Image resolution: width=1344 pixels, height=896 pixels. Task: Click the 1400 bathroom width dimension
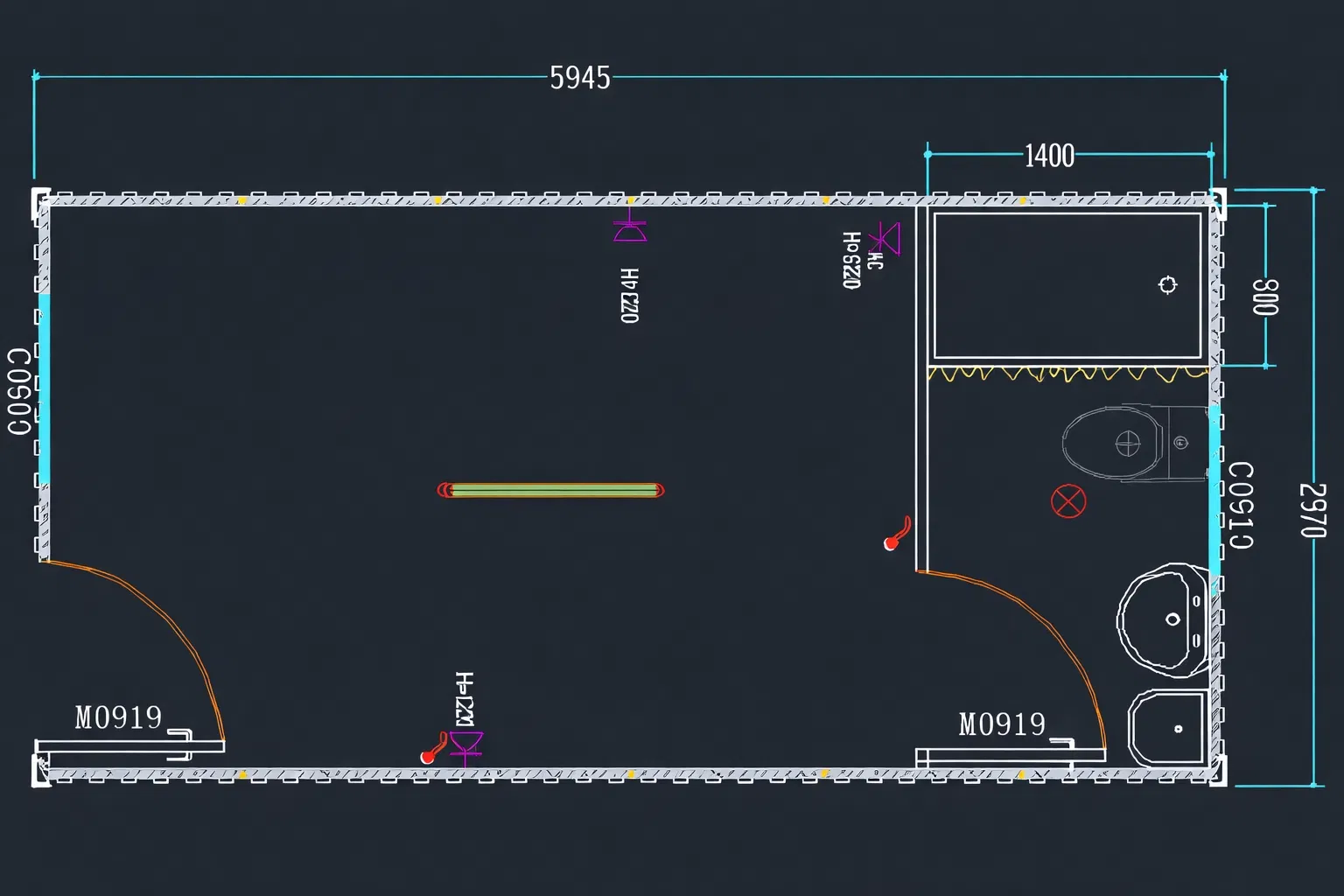1049,157
